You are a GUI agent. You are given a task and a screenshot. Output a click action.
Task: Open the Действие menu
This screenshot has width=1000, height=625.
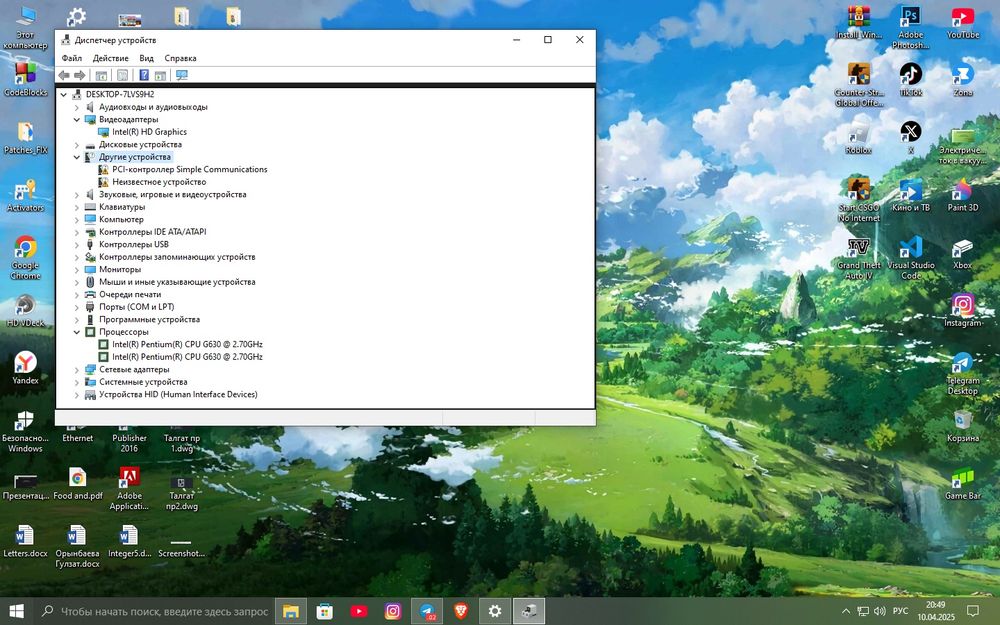110,58
